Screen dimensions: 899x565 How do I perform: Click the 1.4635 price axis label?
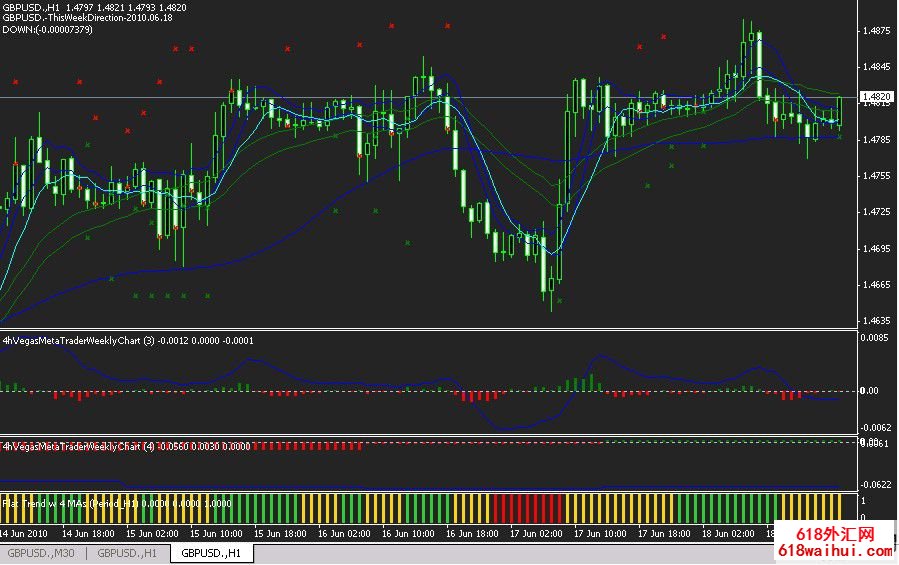click(x=877, y=321)
